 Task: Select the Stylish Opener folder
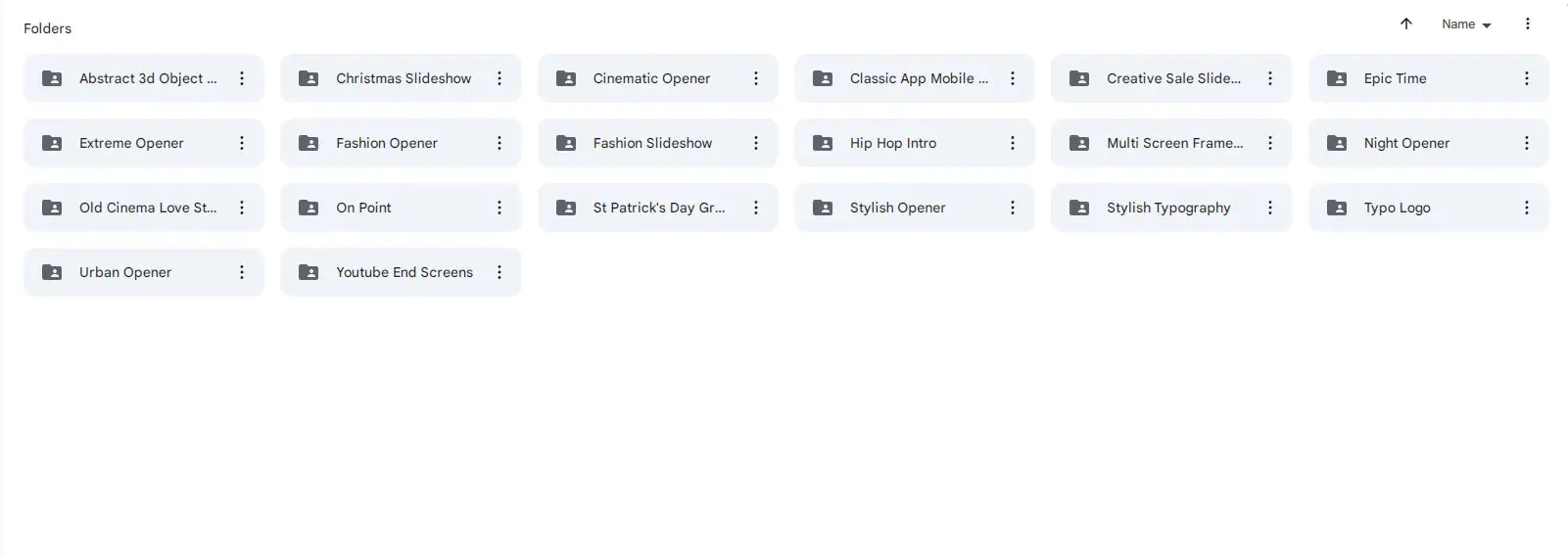tap(897, 208)
